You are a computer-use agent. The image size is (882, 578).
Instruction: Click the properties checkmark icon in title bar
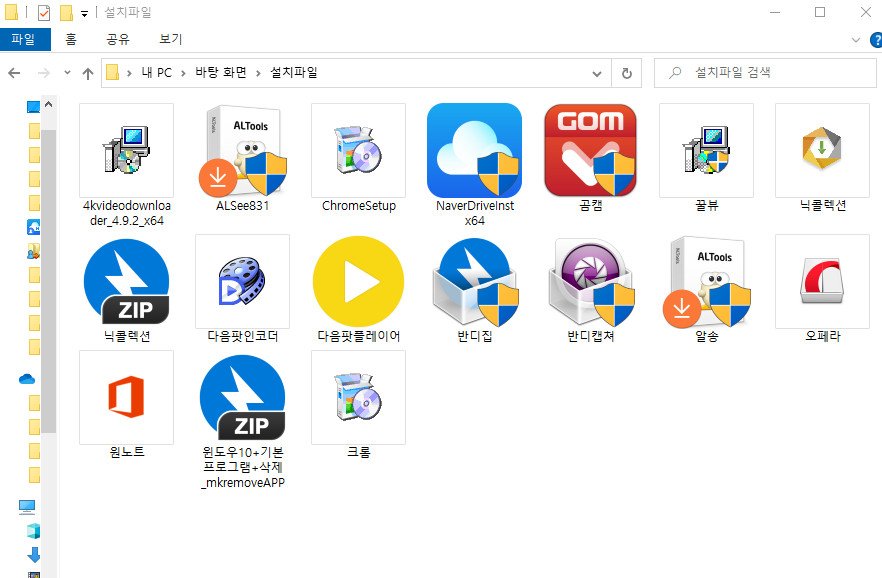click(43, 12)
